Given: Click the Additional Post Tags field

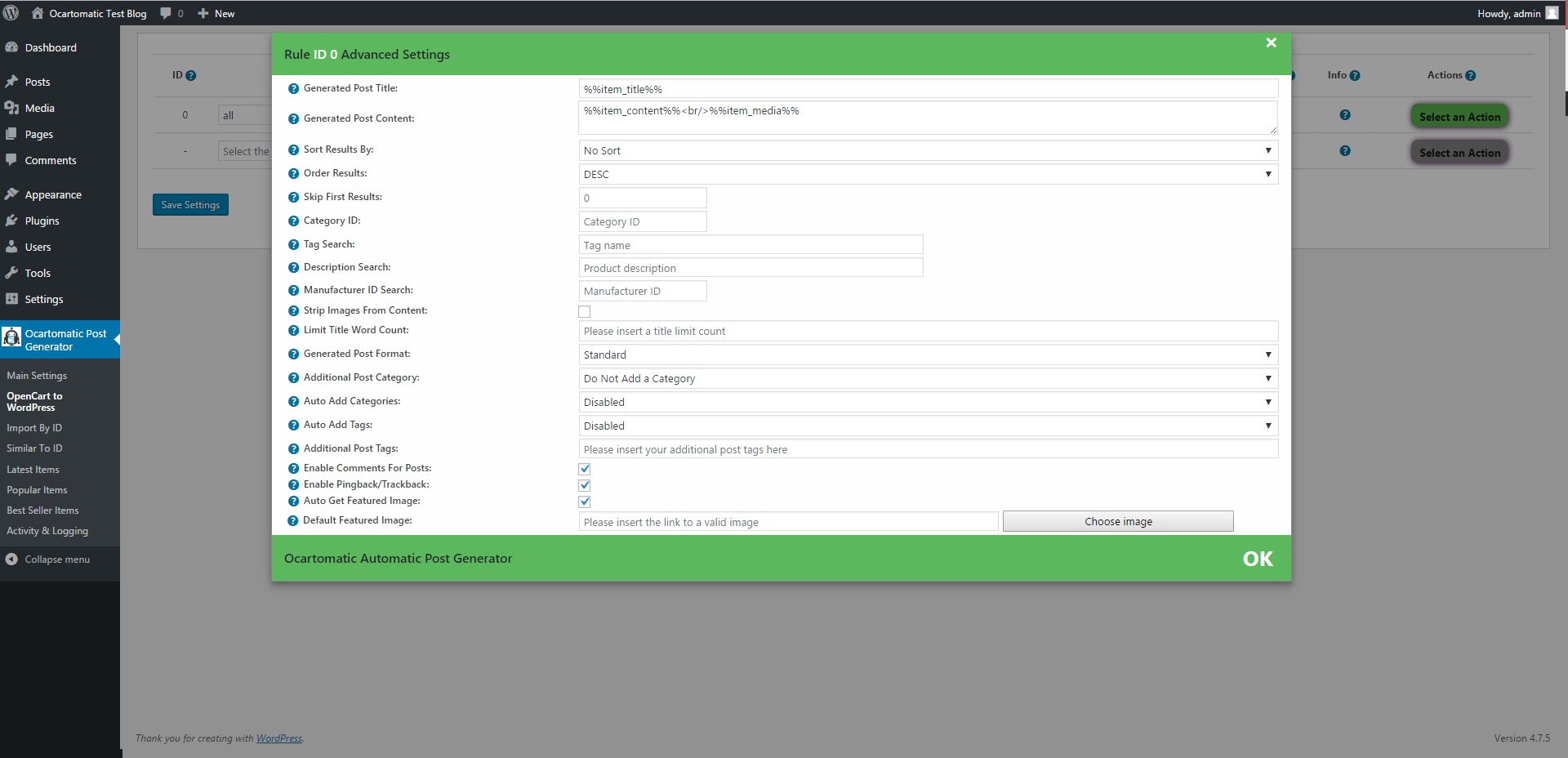Looking at the screenshot, I should click(929, 449).
